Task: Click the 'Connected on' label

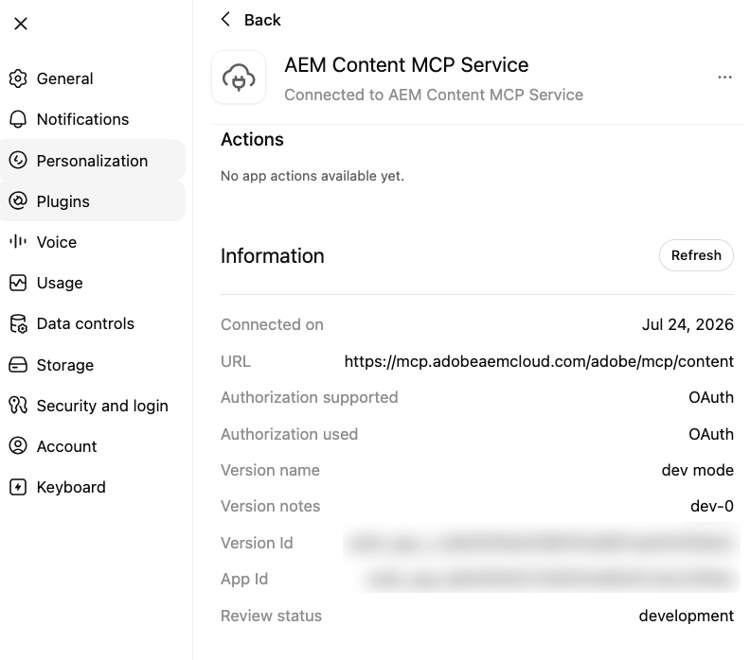Action: pyautogui.click(x=272, y=325)
